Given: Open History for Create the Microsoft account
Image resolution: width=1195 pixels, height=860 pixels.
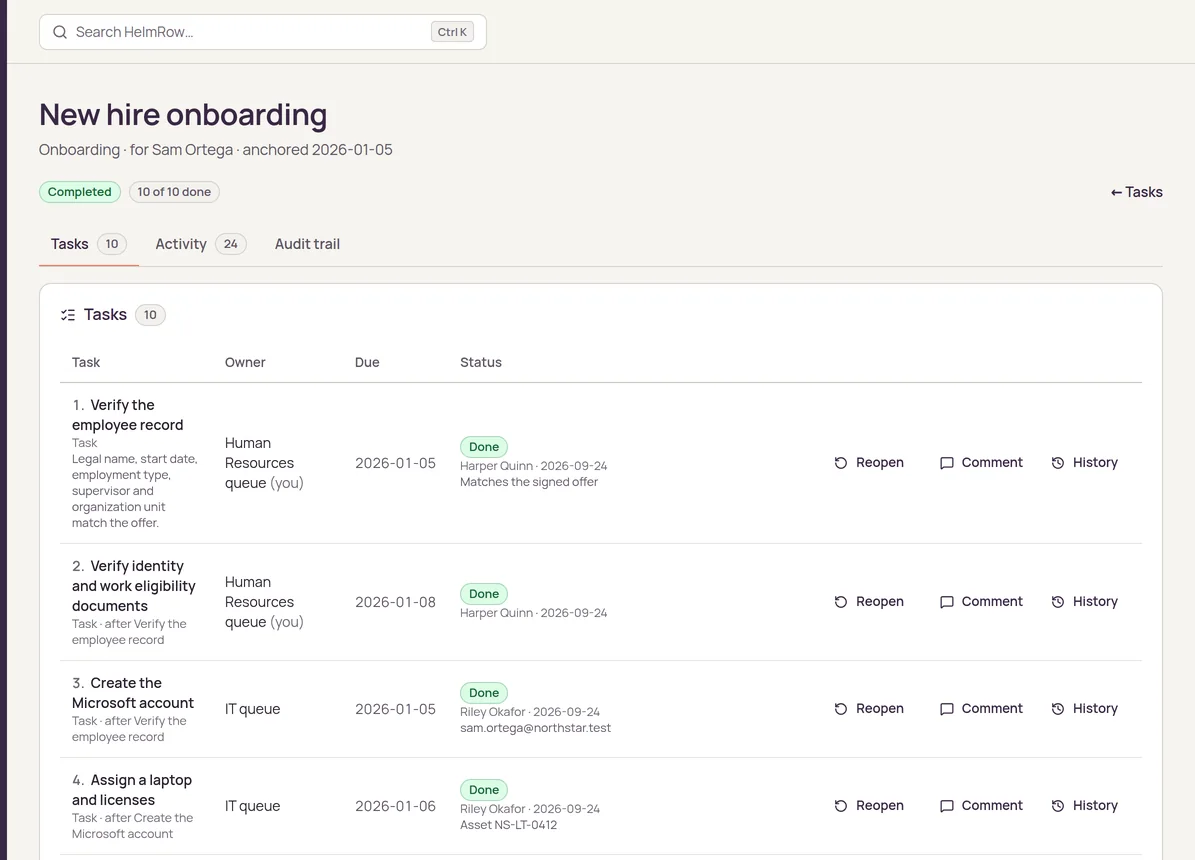Looking at the screenshot, I should [1084, 709].
